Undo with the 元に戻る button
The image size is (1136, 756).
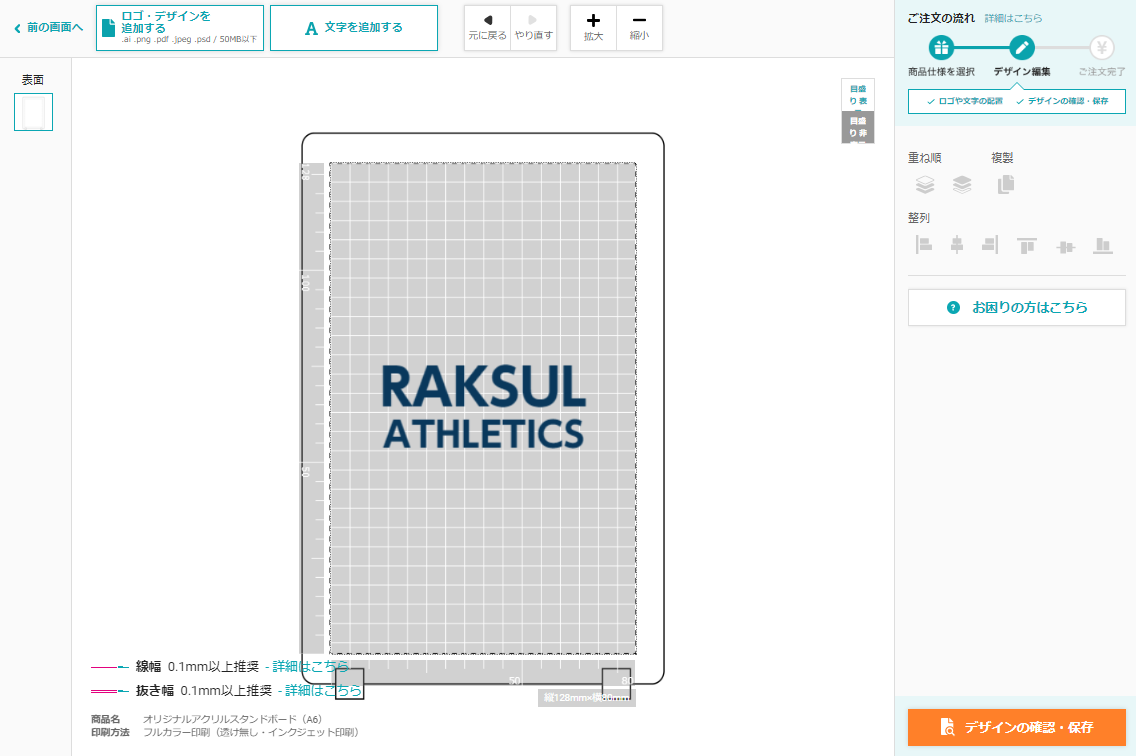(488, 28)
